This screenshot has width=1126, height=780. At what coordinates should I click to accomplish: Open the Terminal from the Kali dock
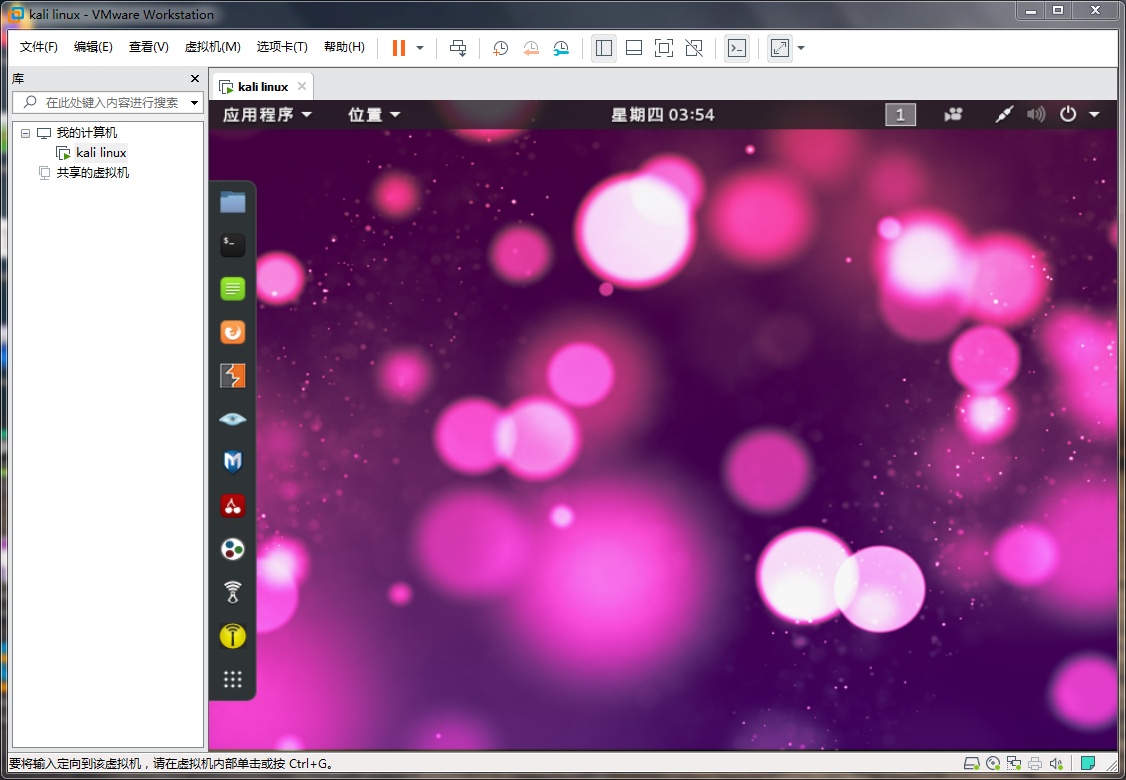[x=232, y=245]
